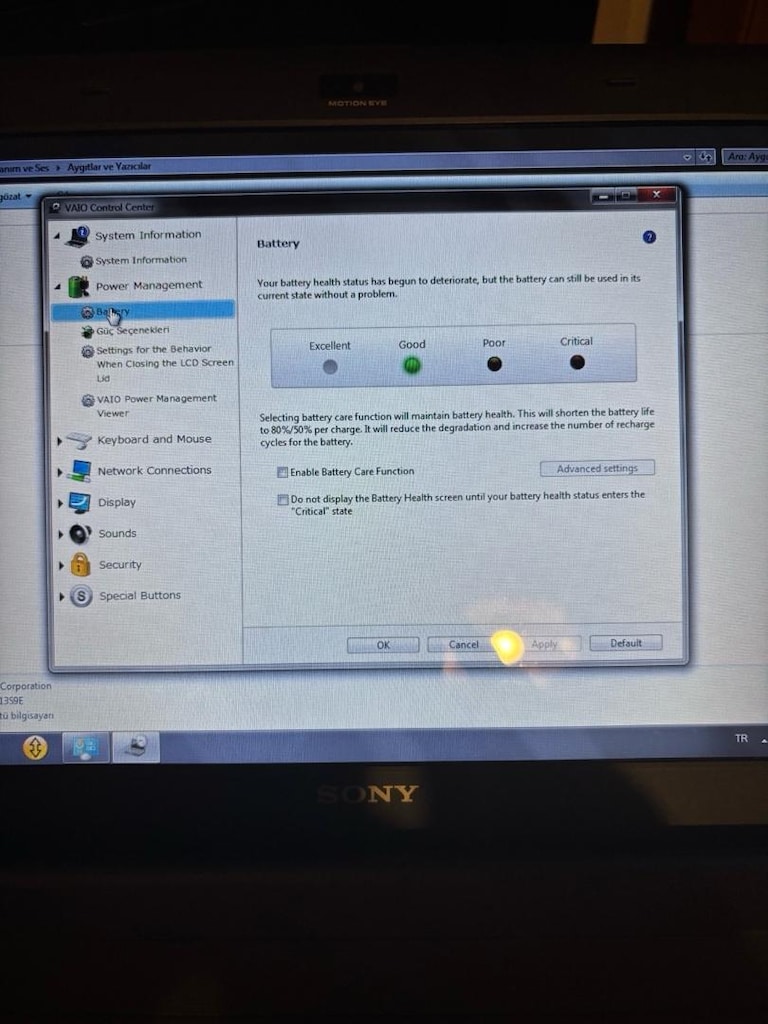This screenshot has width=768, height=1024.
Task: Click the Apply button
Action: click(x=544, y=644)
